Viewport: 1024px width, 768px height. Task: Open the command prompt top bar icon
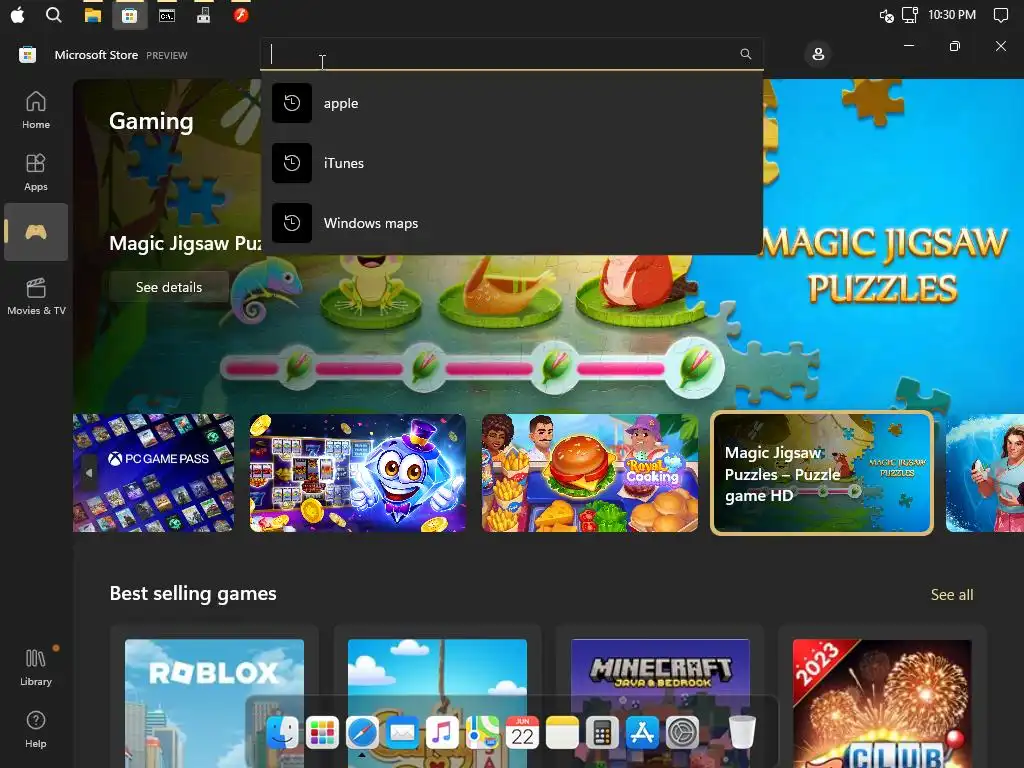click(167, 16)
